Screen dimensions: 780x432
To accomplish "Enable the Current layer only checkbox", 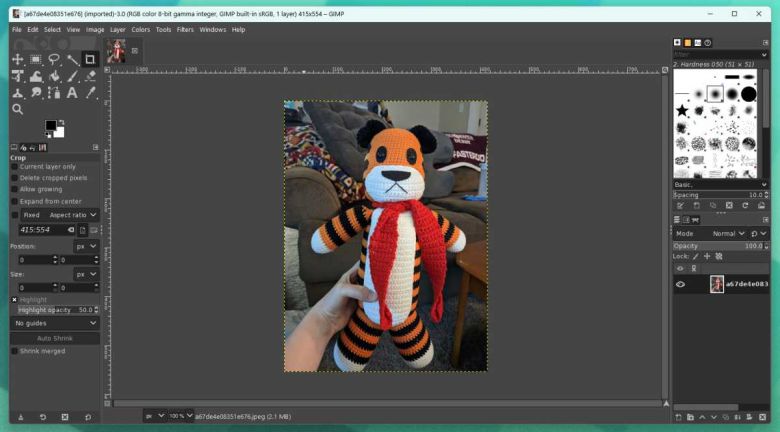I will (x=15, y=167).
